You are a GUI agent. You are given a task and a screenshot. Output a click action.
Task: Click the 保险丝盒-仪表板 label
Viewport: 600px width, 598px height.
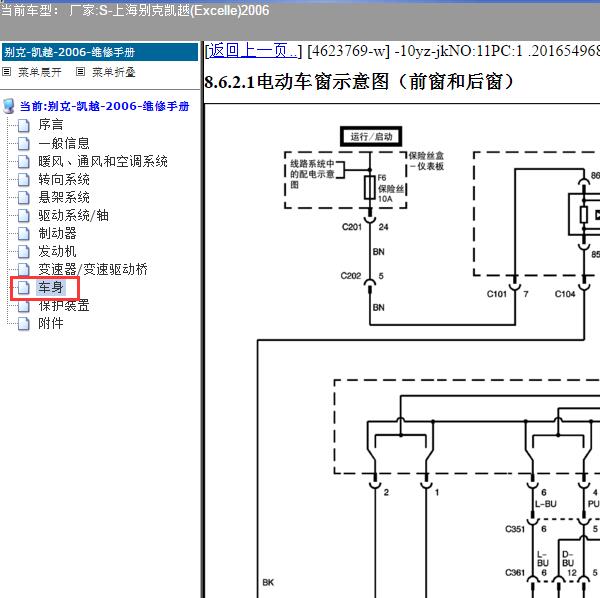point(426,161)
